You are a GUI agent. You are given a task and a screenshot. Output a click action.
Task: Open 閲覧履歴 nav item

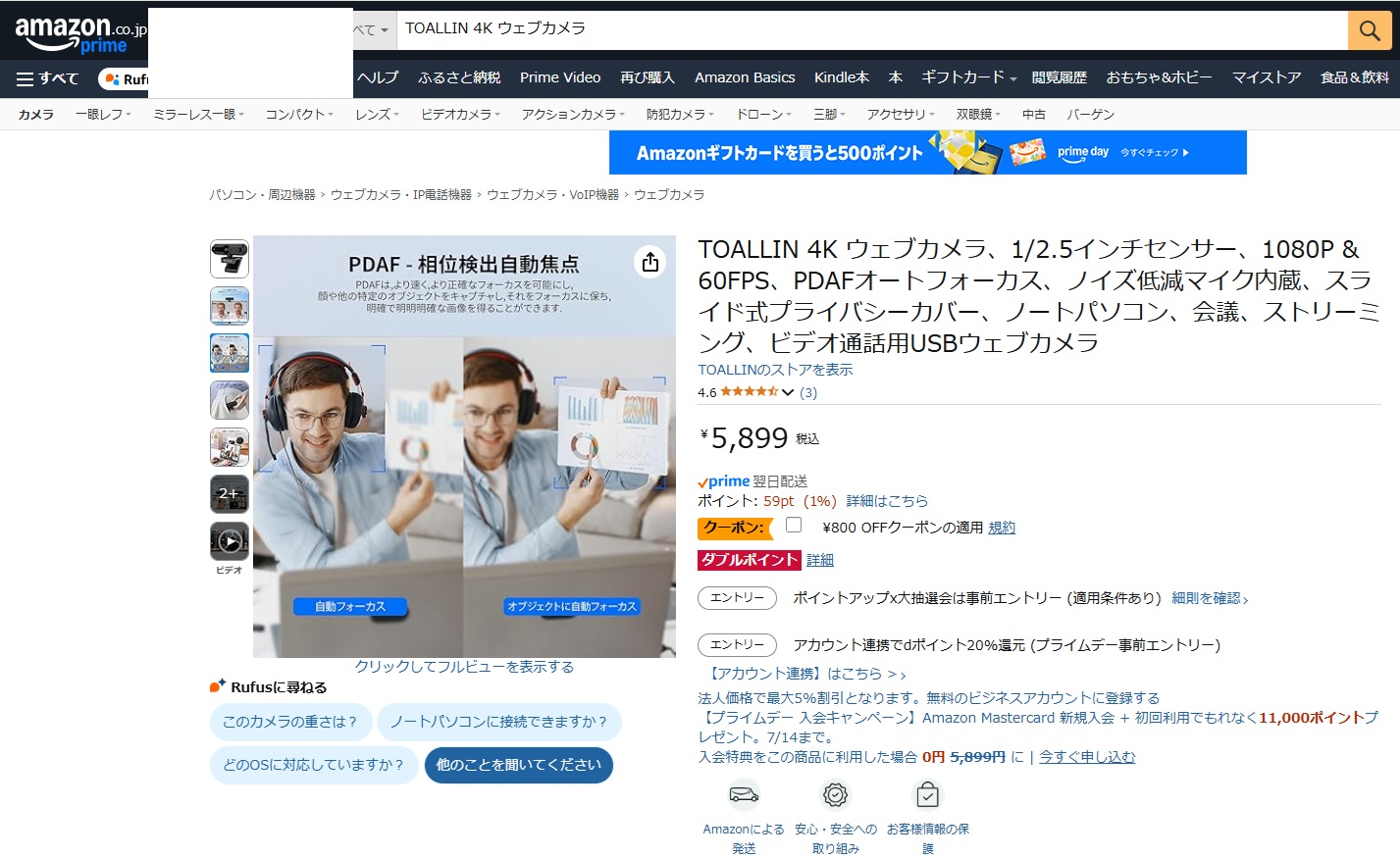[x=1060, y=77]
